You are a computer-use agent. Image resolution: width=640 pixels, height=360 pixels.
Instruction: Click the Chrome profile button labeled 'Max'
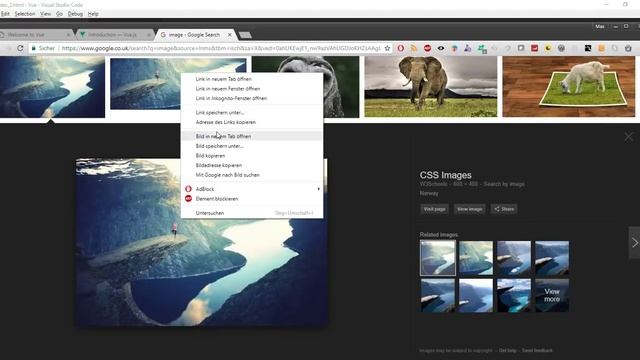[600, 27]
